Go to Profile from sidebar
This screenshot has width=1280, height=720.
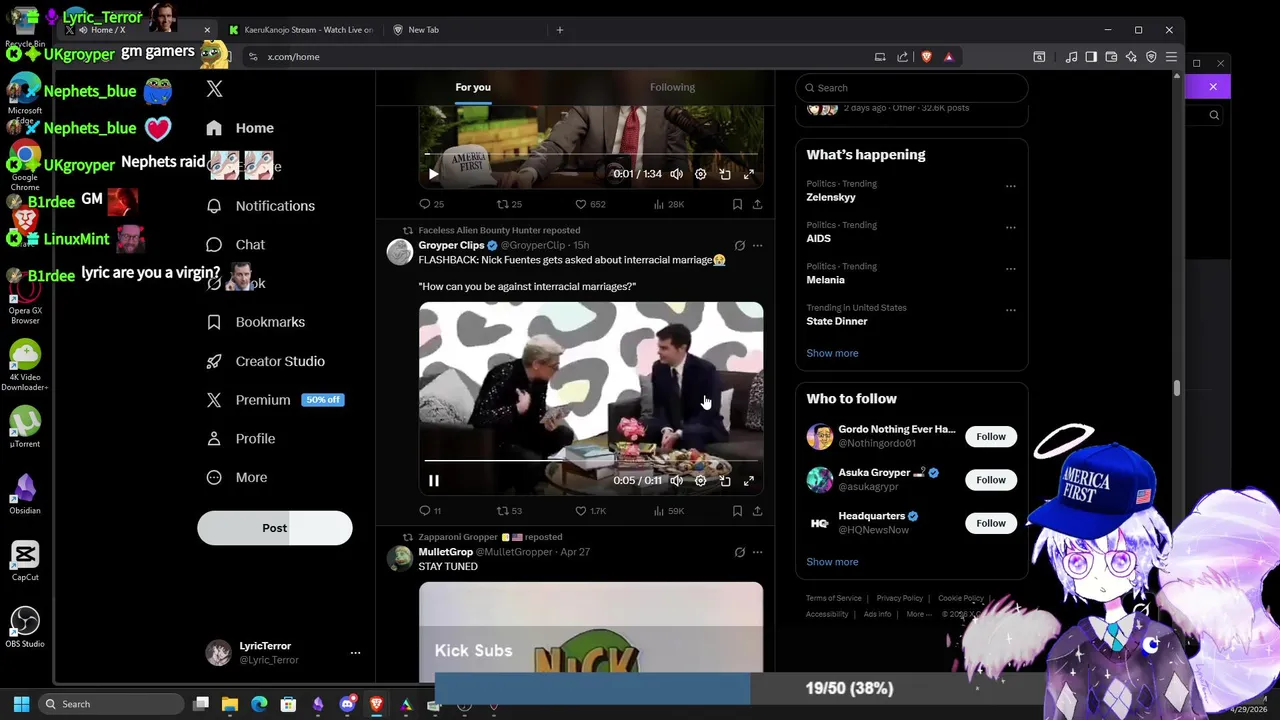[x=241, y=439]
